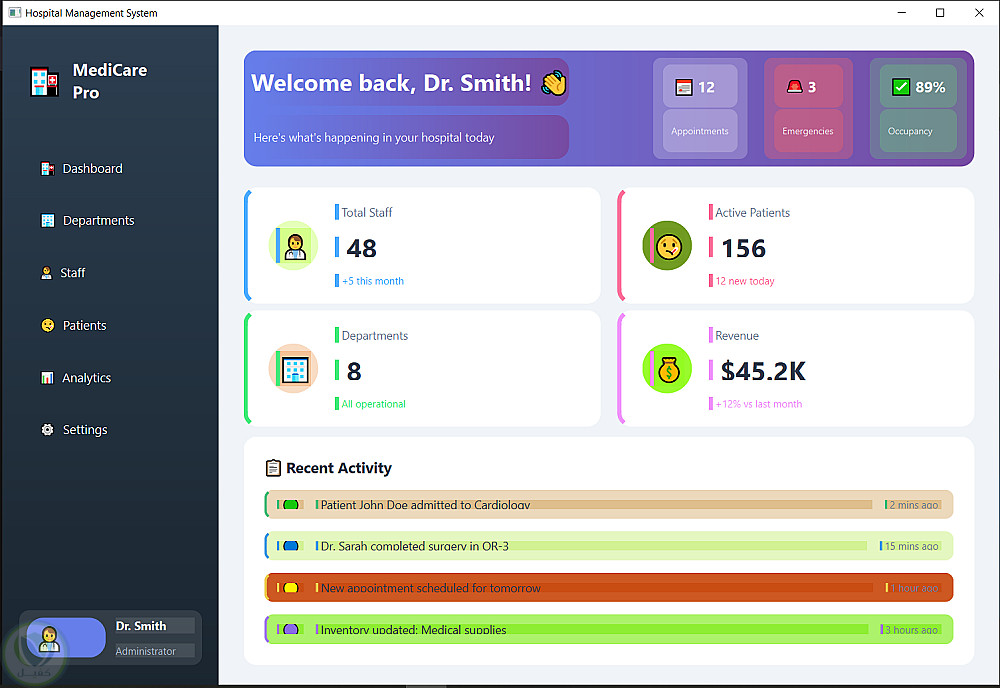Screen dimensions: 1000x688
Task: Click the 'Welcome back, Dr. Smith!' heading
Action: (391, 83)
